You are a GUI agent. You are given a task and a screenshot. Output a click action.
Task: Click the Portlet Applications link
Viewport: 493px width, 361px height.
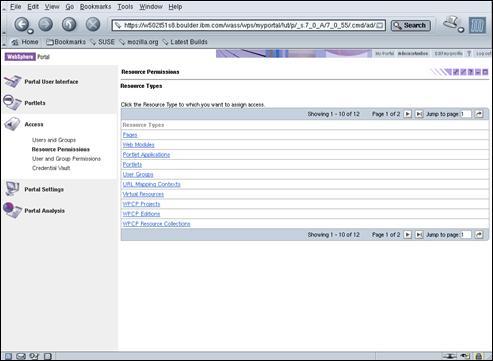(x=146, y=155)
